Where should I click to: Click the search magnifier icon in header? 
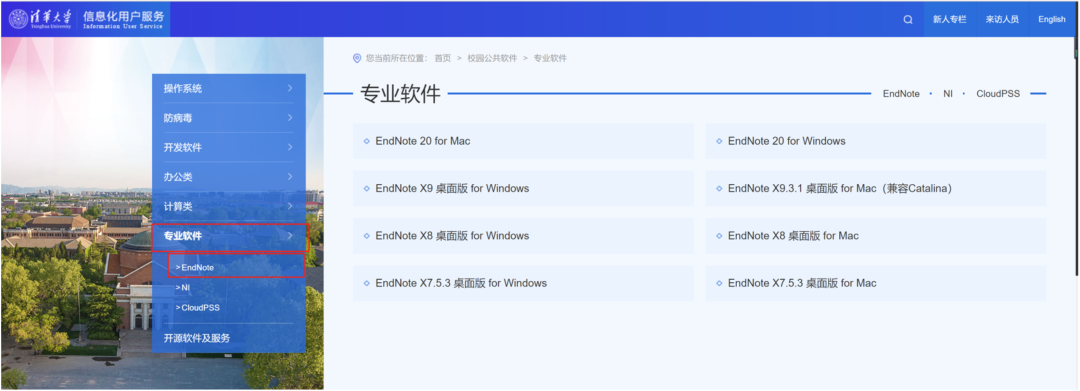pyautogui.click(x=908, y=19)
